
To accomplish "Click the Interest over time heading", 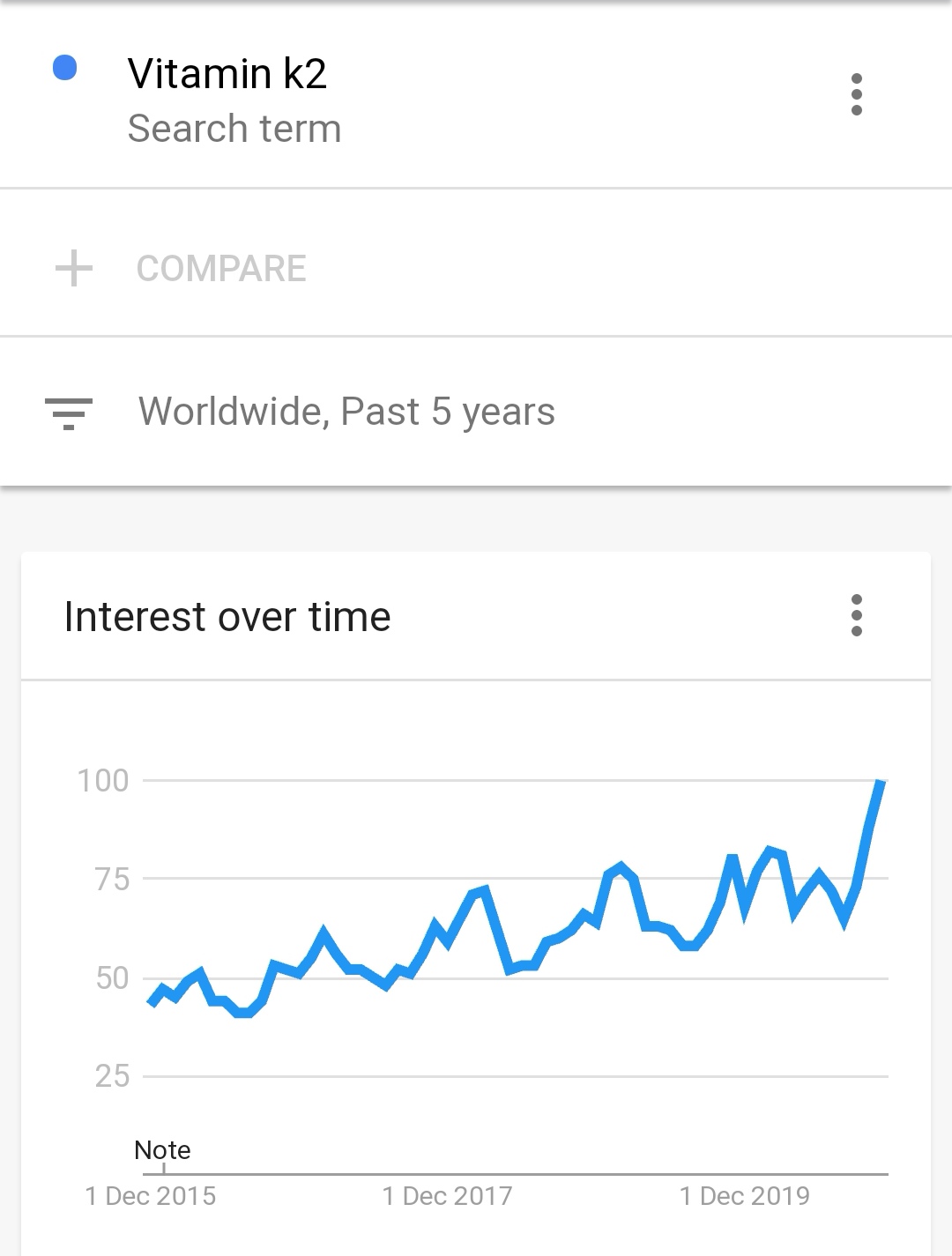I will (227, 616).
